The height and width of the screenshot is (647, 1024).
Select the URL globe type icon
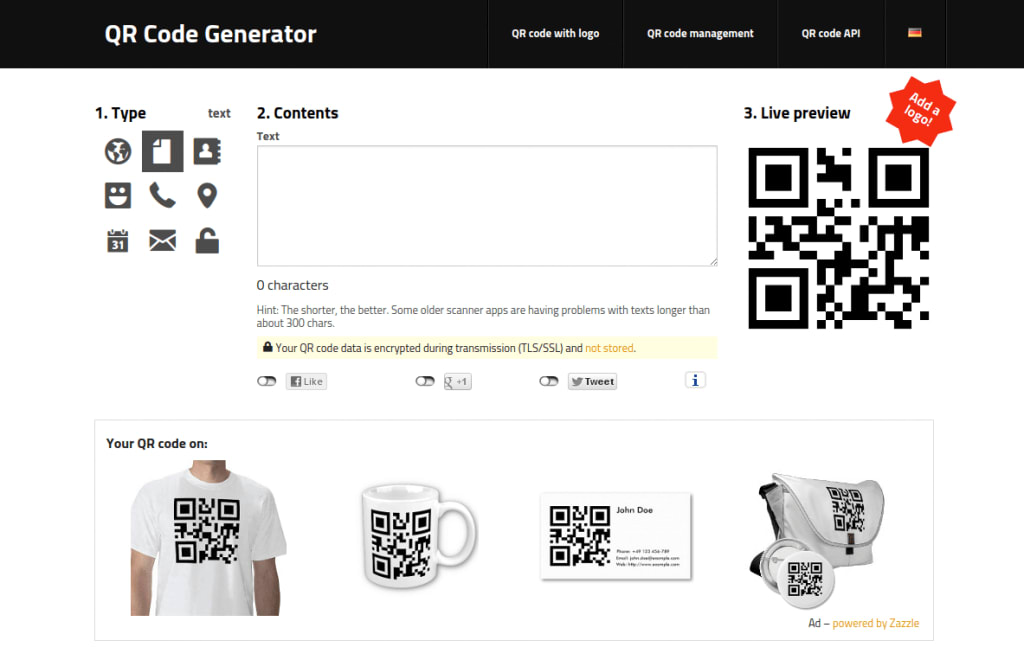(118, 151)
